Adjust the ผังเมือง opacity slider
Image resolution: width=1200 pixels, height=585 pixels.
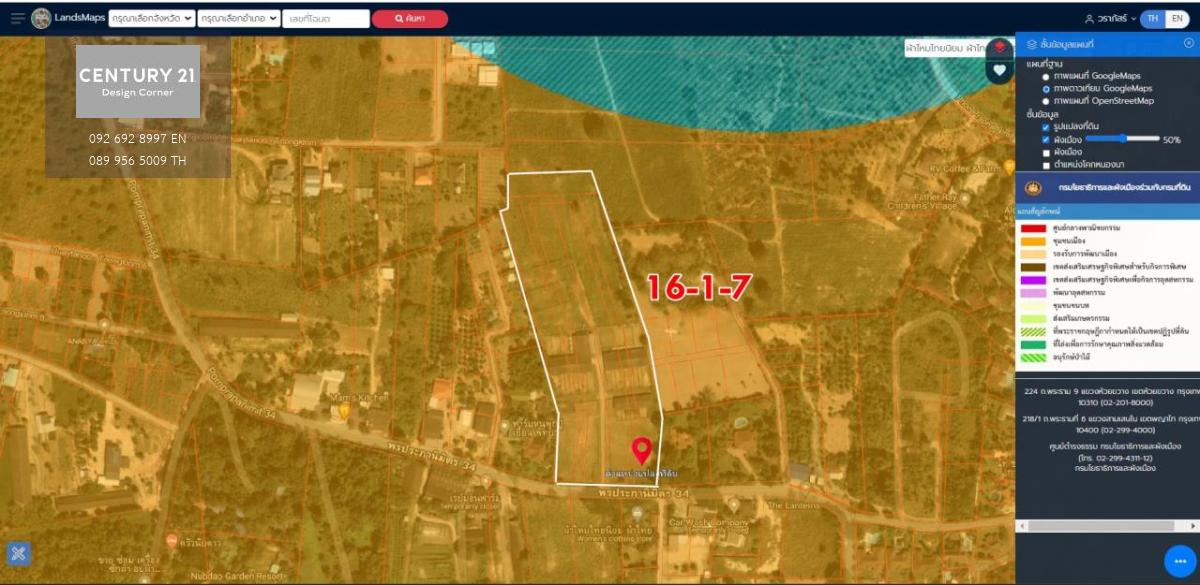pyautogui.click(x=1122, y=139)
